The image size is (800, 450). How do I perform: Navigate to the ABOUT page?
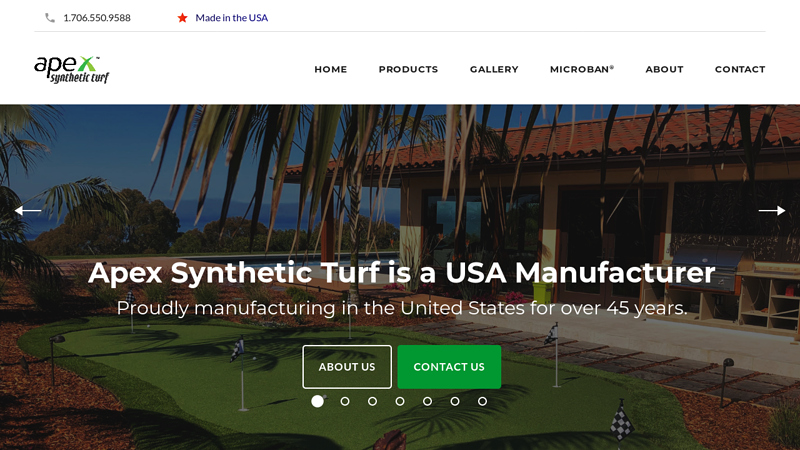[664, 69]
